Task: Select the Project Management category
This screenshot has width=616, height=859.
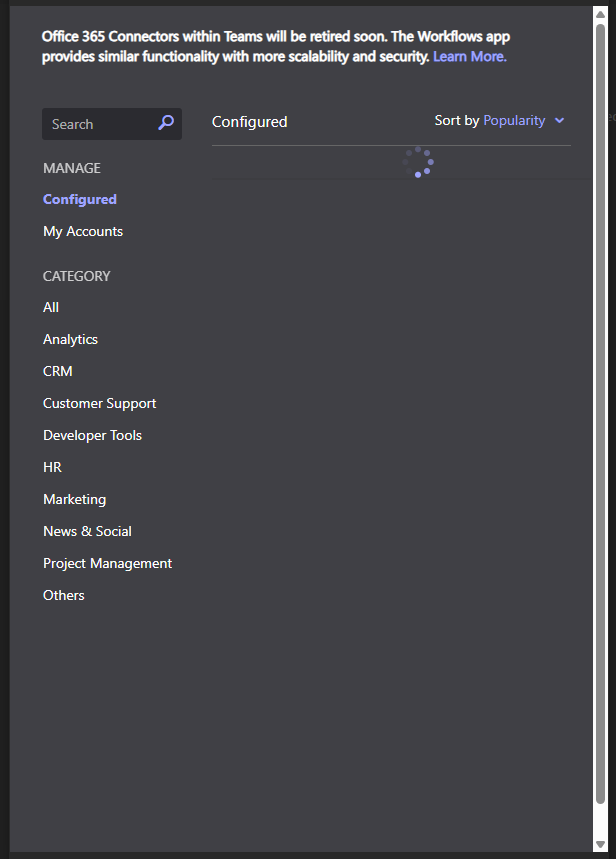Action: (x=107, y=563)
